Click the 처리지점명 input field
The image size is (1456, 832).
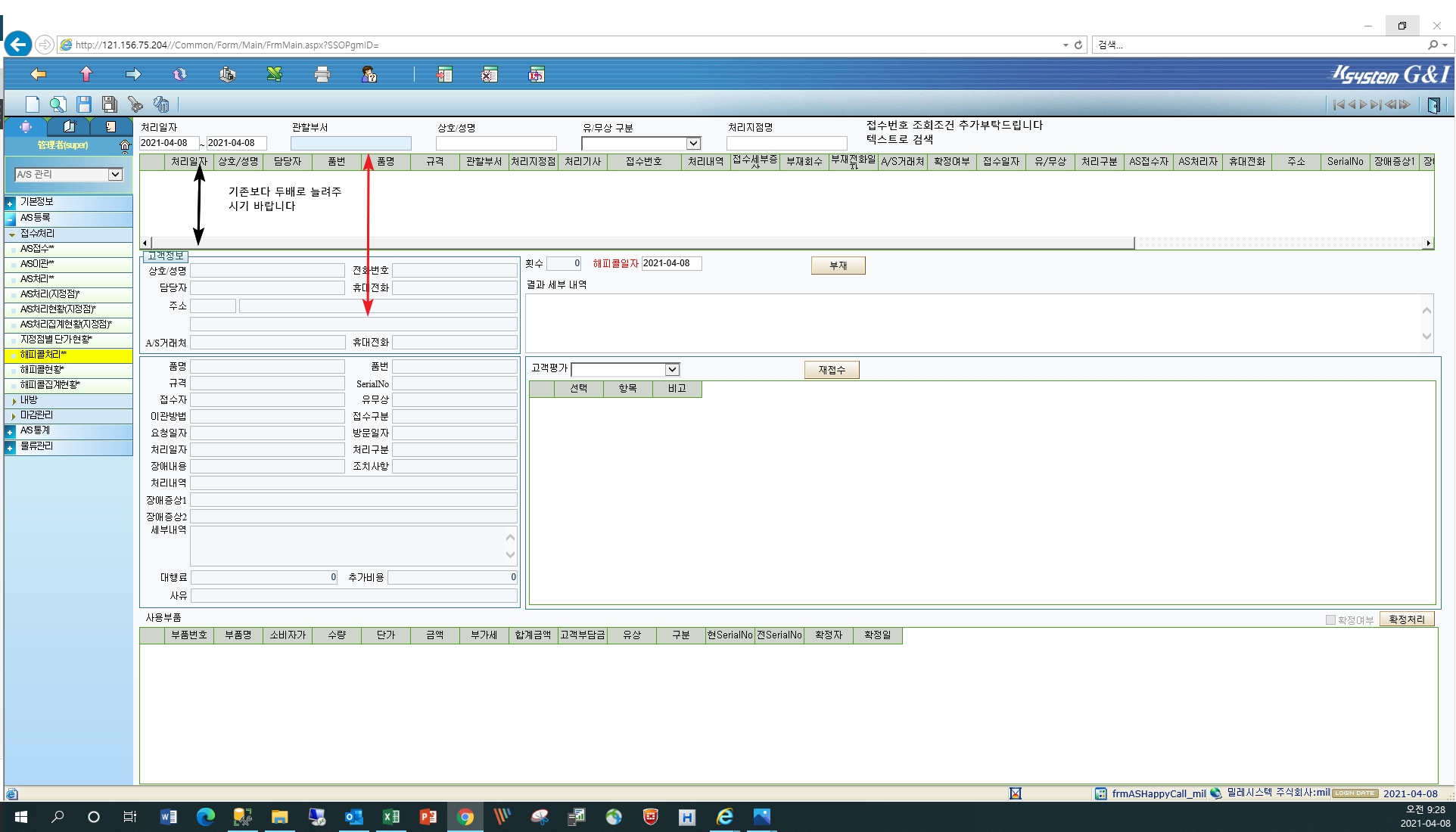click(786, 143)
